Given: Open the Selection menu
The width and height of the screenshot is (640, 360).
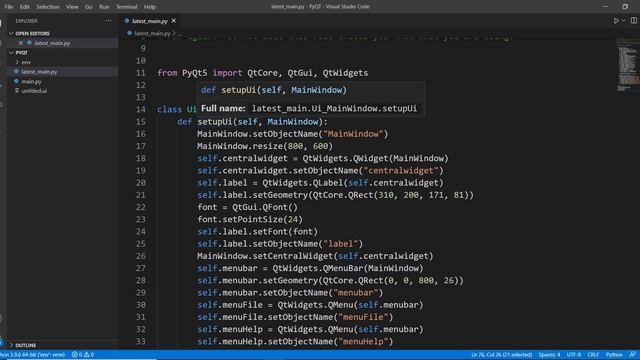Looking at the screenshot, I should 48,7.
